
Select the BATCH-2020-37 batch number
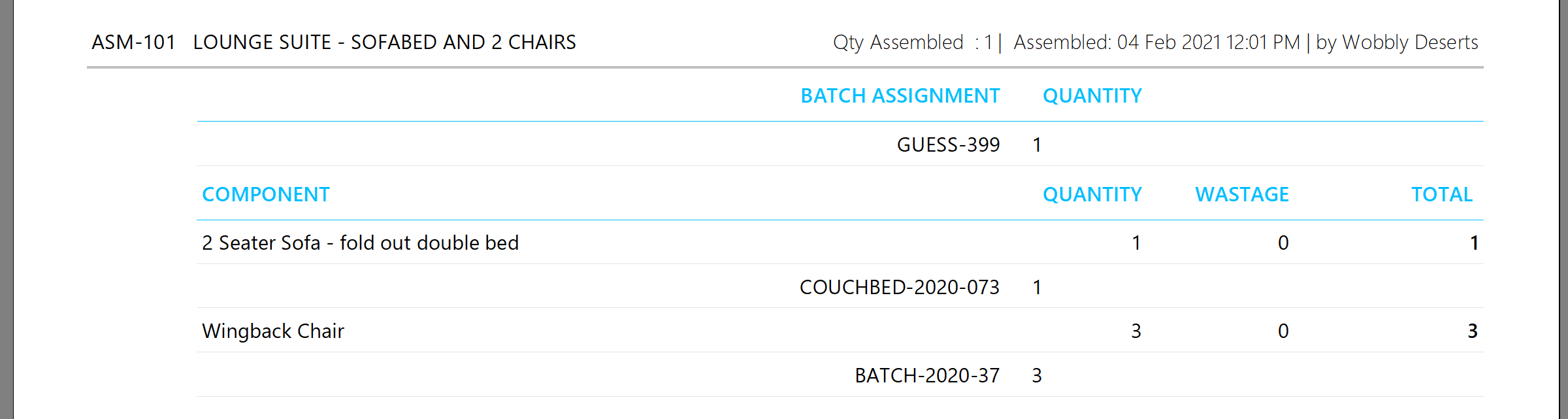tap(926, 376)
